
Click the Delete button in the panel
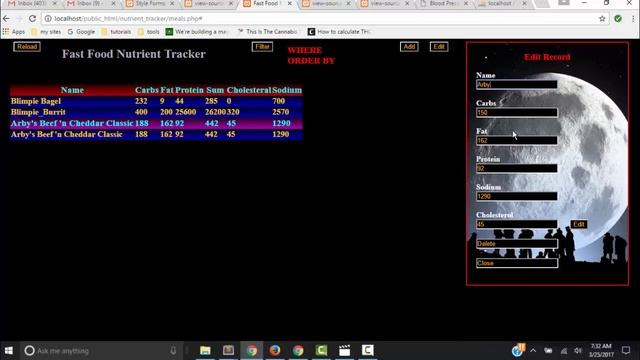click(x=517, y=244)
